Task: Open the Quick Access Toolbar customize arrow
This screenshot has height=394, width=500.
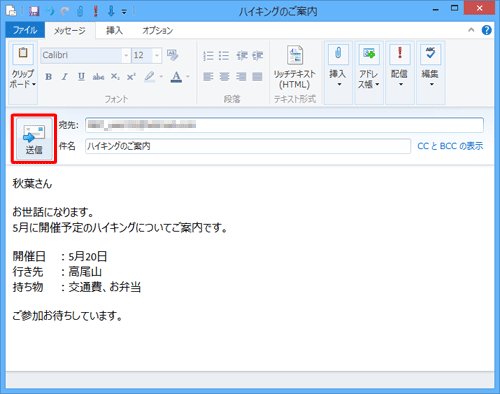Action: 124,12
